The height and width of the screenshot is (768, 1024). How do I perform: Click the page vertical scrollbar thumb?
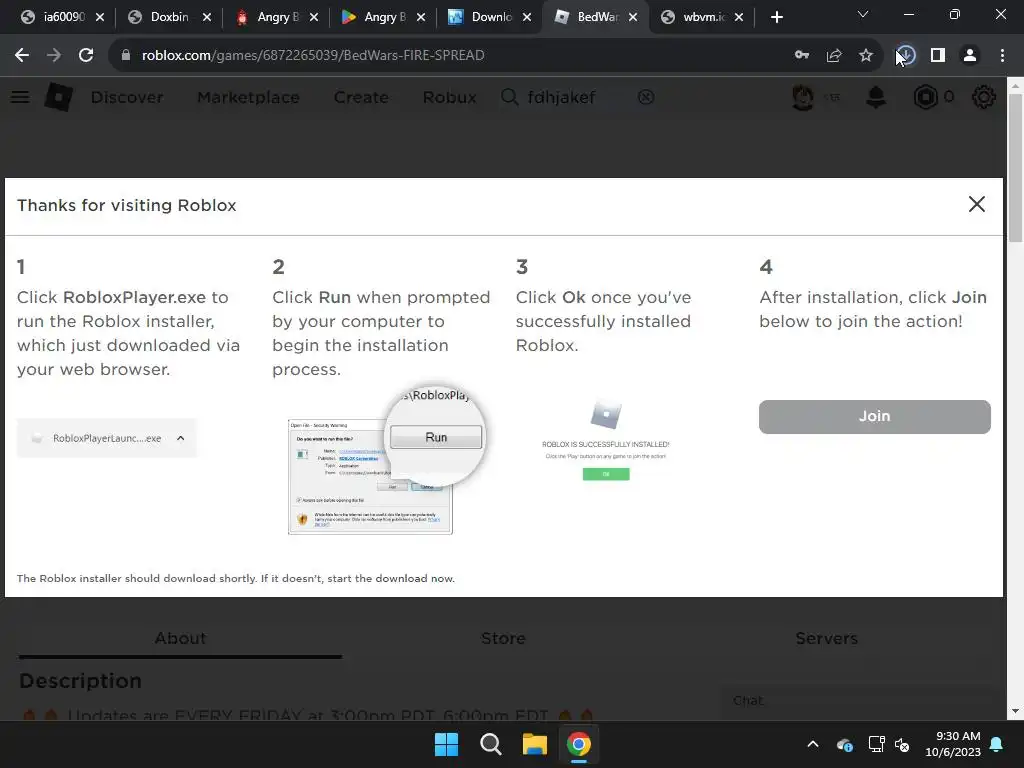(x=1015, y=167)
